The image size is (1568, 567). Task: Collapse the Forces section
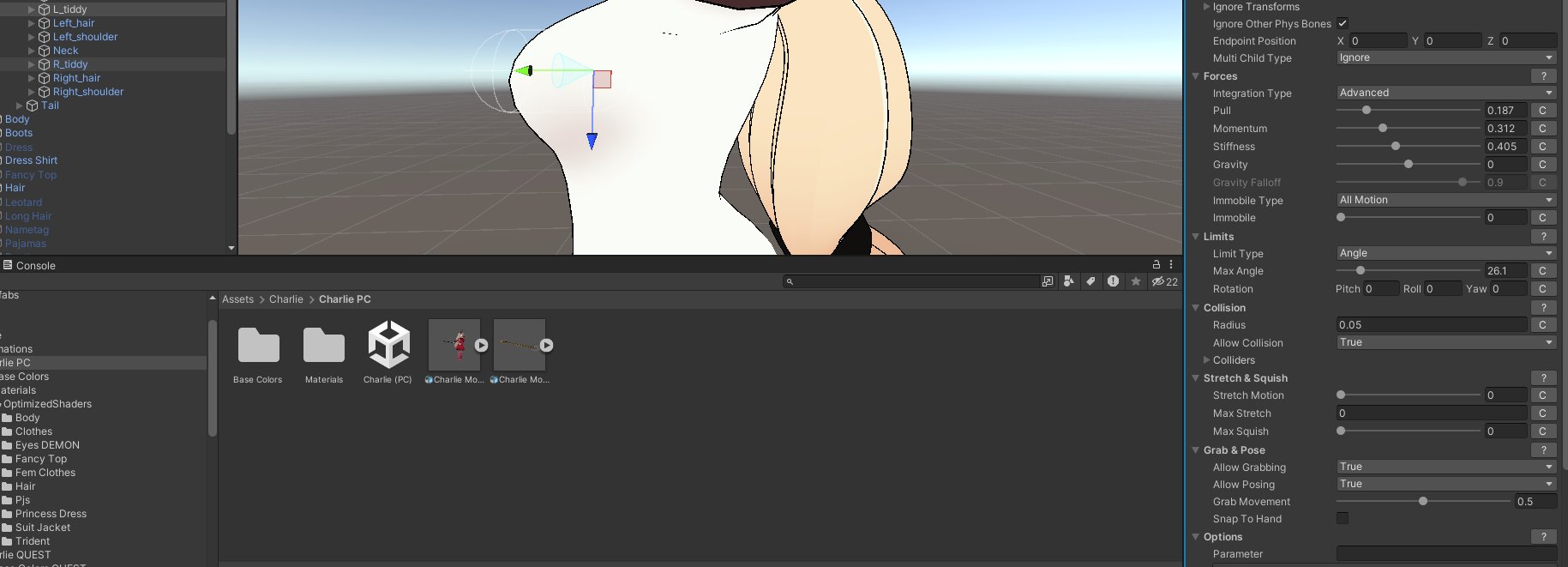click(1196, 76)
